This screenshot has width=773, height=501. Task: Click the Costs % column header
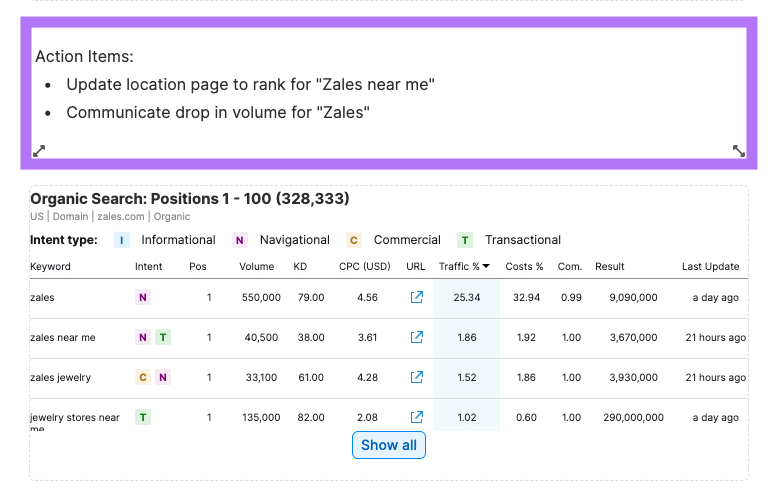[x=524, y=266]
